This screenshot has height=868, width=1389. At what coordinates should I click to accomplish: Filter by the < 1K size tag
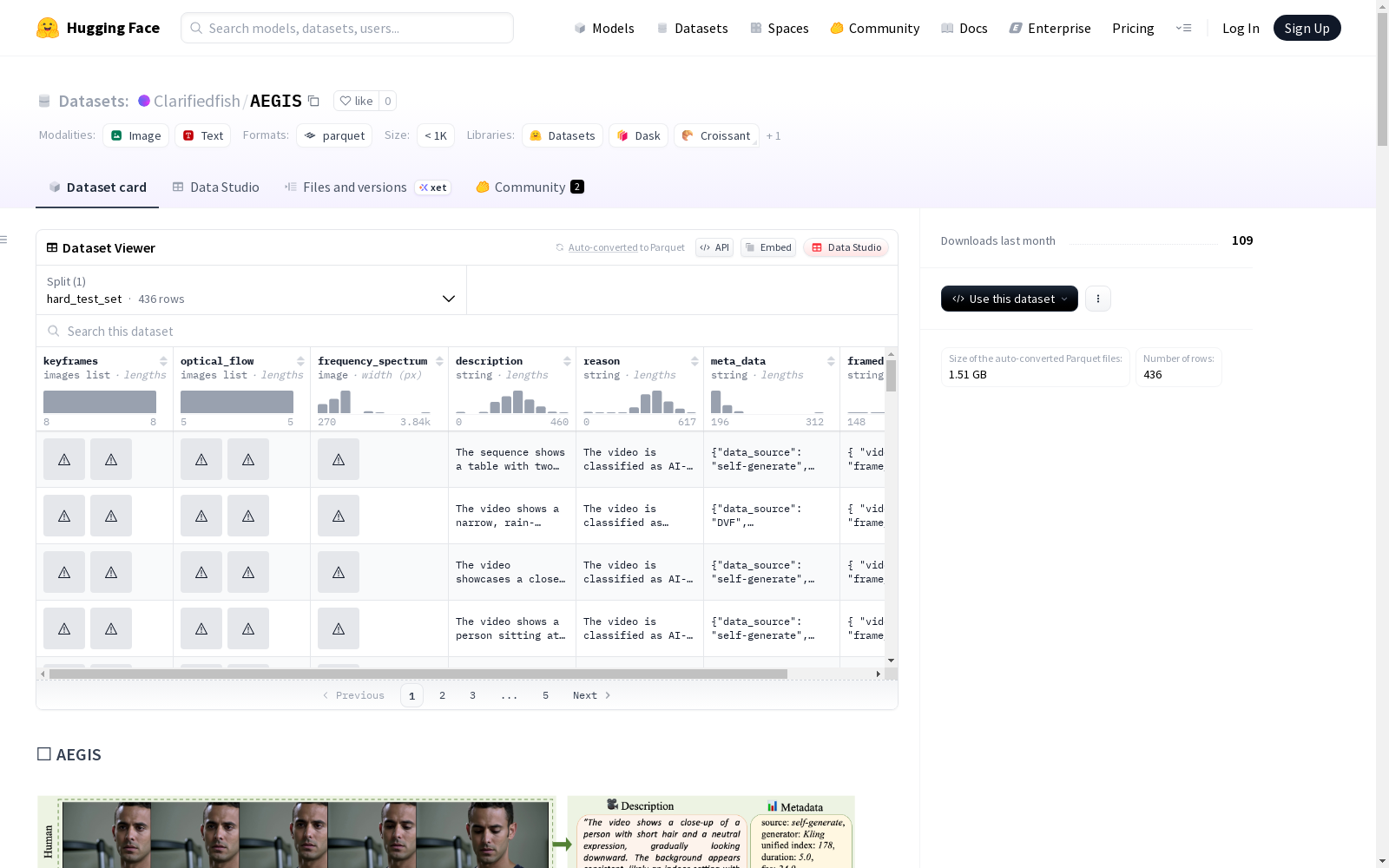436,135
